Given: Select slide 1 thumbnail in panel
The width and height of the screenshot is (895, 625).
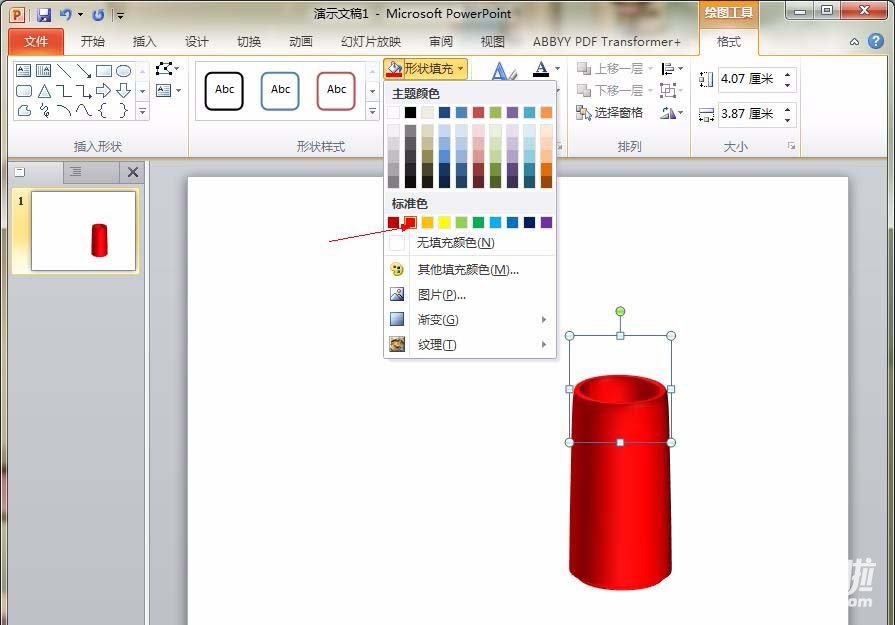Looking at the screenshot, I should pyautogui.click(x=84, y=231).
